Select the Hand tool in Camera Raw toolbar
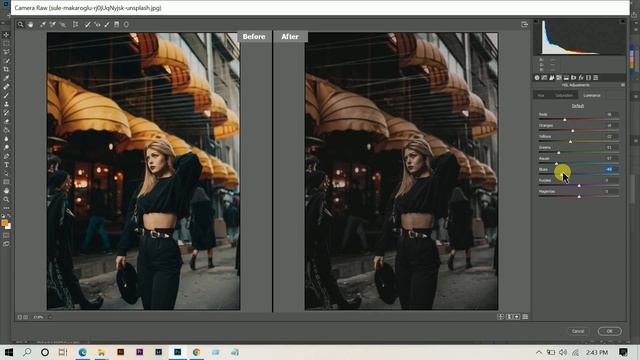 click(31, 24)
